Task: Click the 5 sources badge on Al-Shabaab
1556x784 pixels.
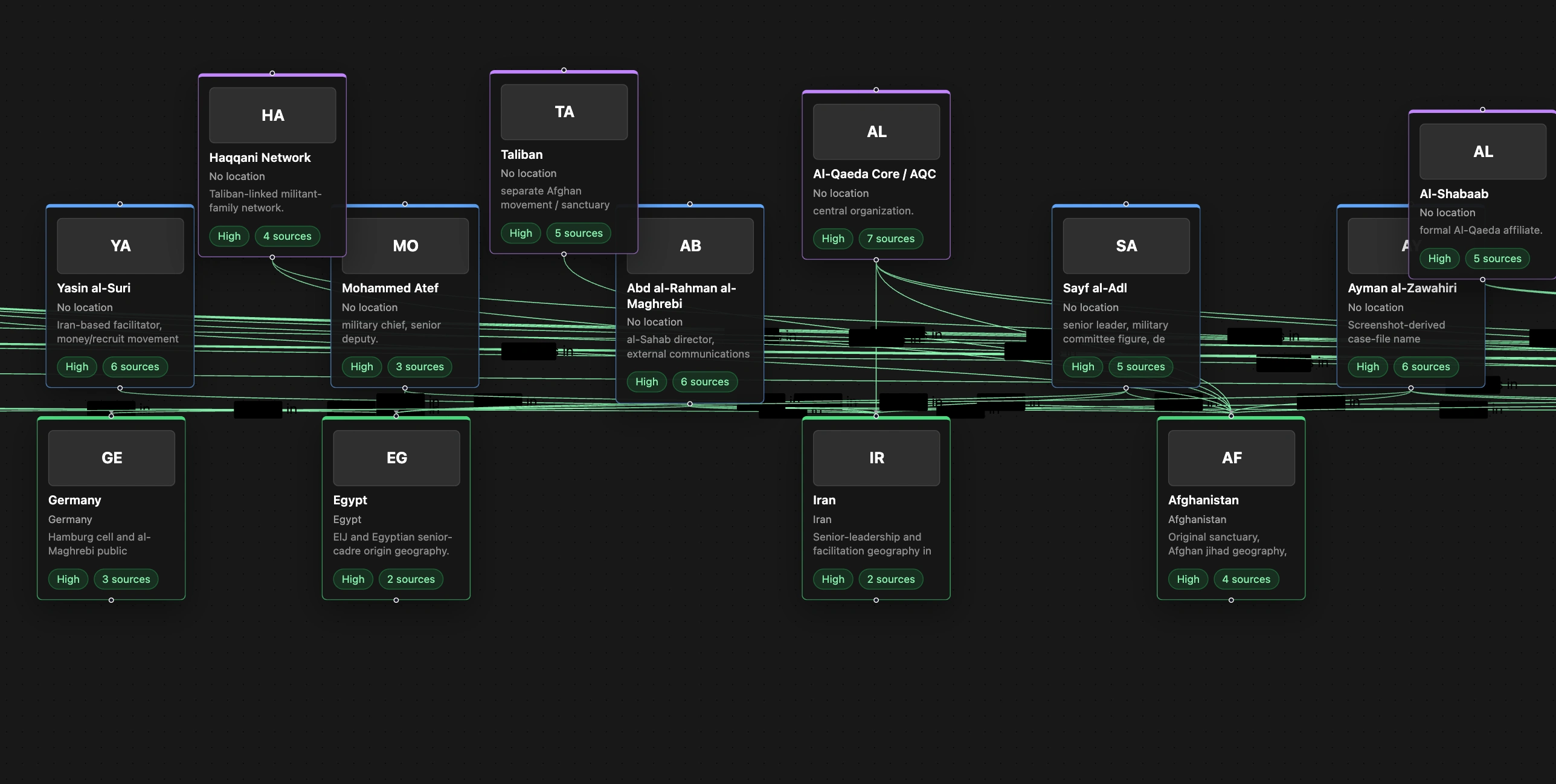Action: pos(1497,259)
